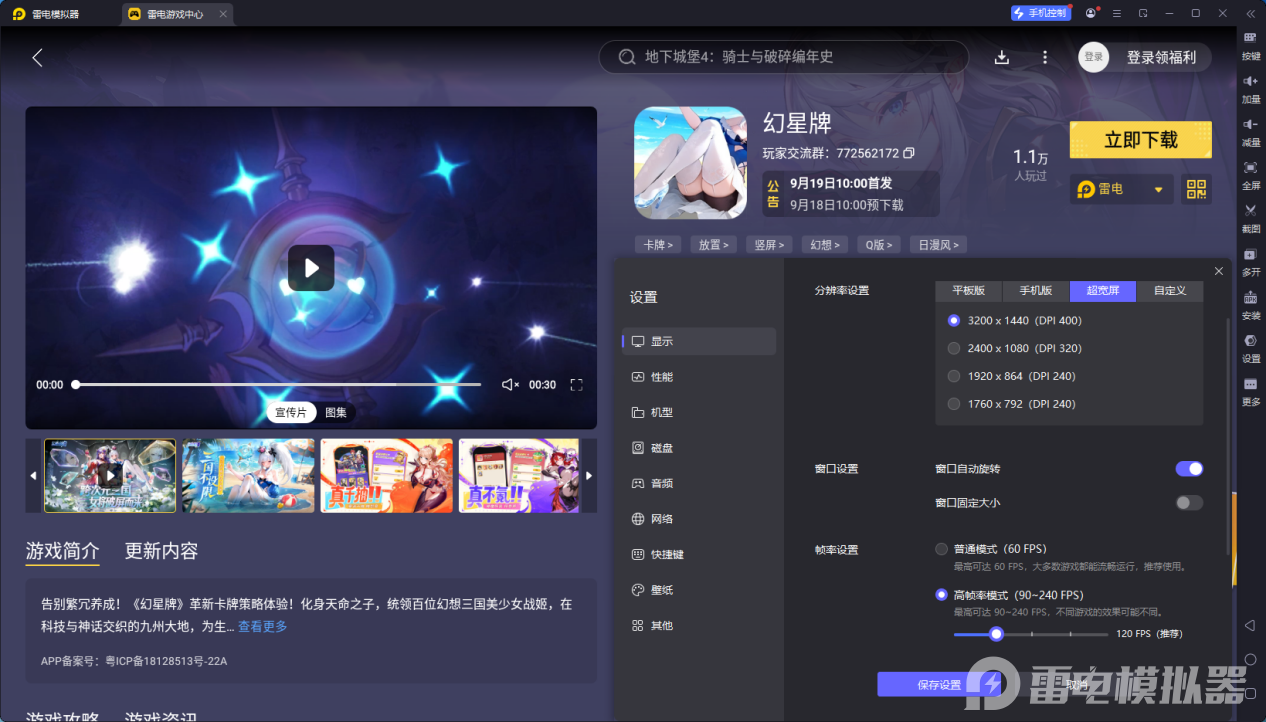Open 性能 settings section
This screenshot has height=722, width=1266.
pyautogui.click(x=699, y=377)
